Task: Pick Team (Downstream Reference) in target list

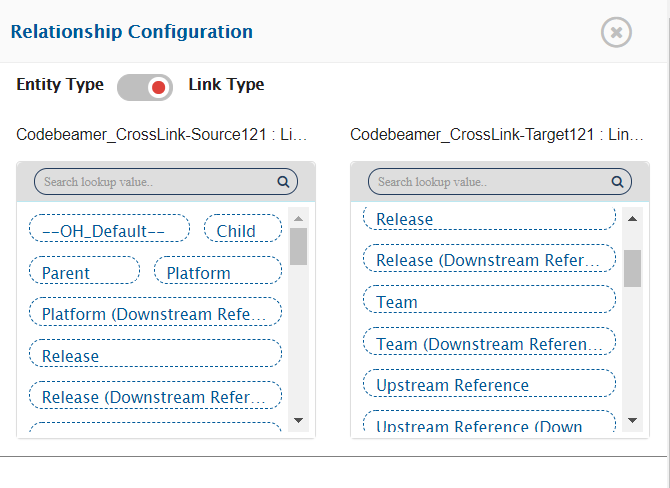Action: [489, 344]
